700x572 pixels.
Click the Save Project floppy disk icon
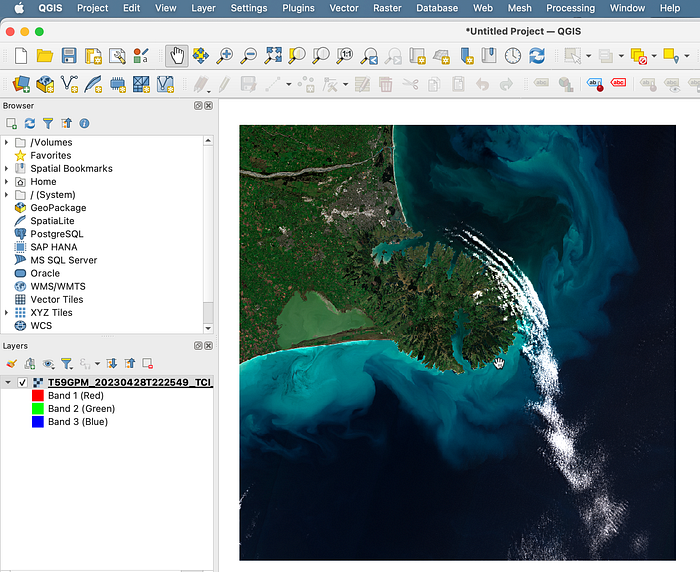point(69,55)
